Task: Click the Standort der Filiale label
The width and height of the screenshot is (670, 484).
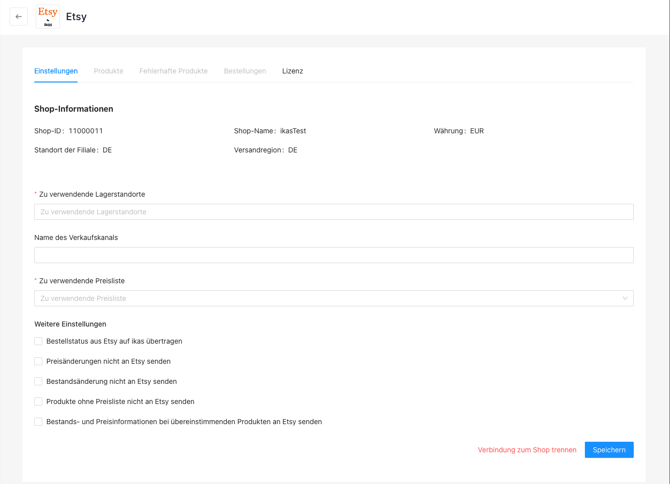Action: (66, 150)
